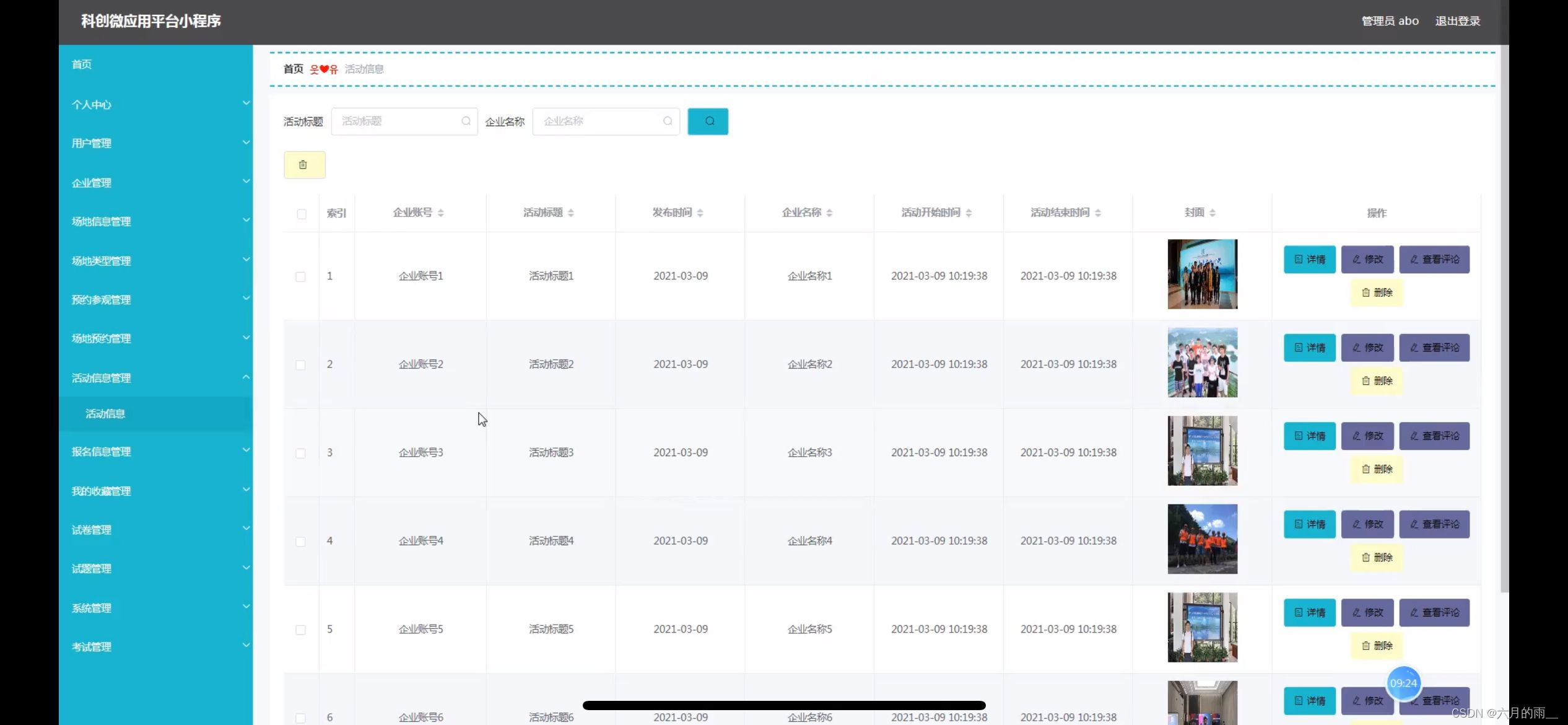Sort by 发布时间 column arrows
Screen dimensions: 1568x725
700,213
